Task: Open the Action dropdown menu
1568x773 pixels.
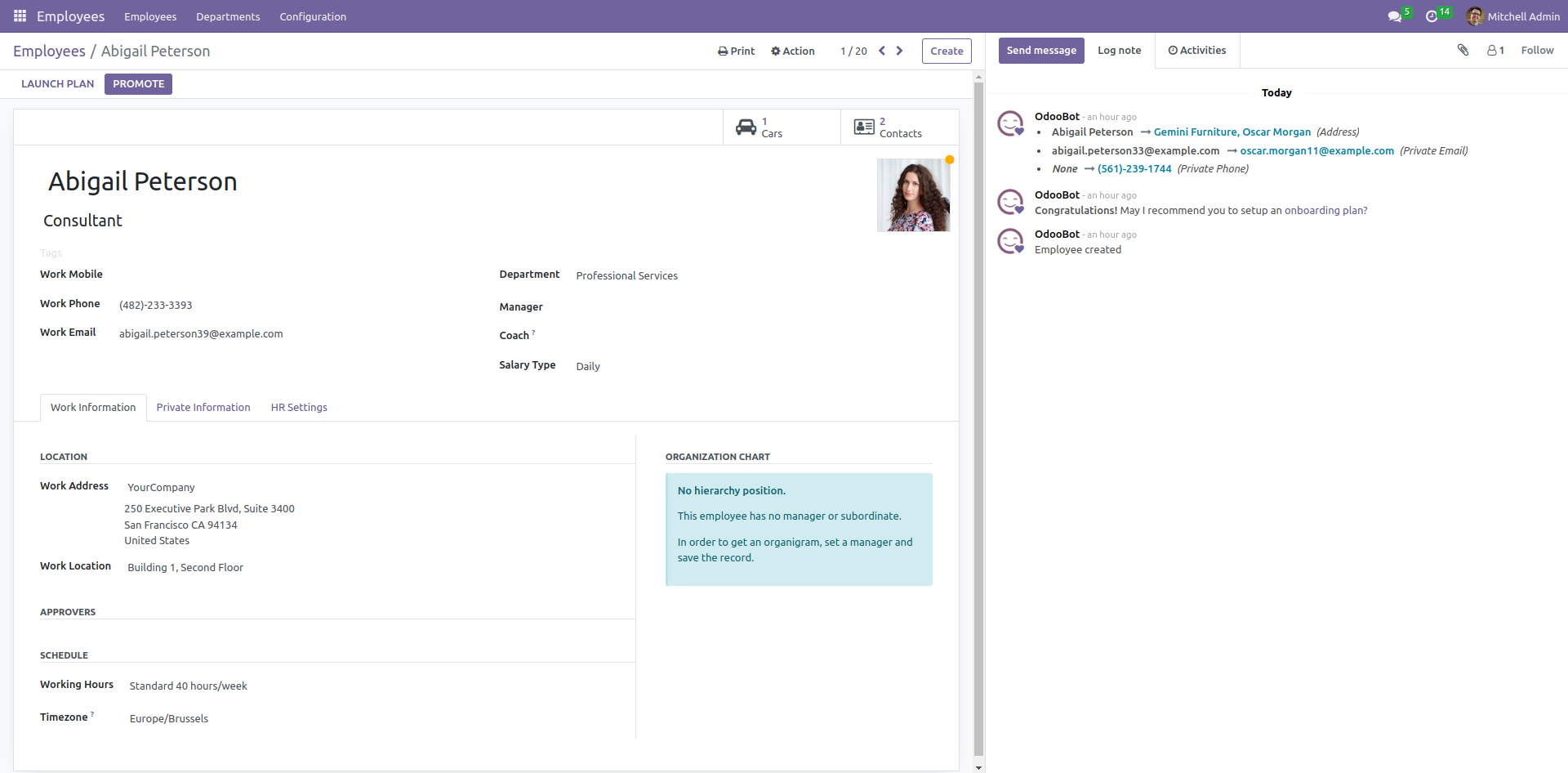Action: point(793,51)
